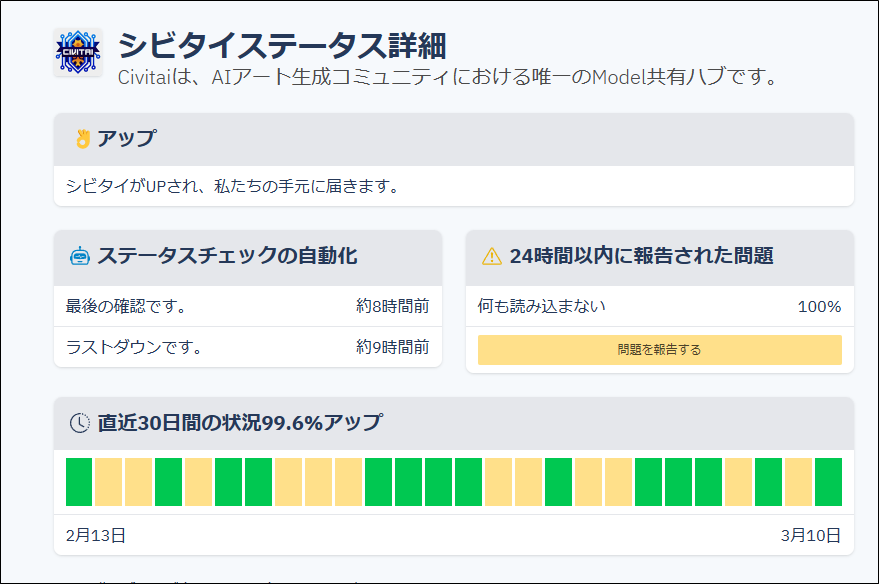
Task: Click the 24時間以内に報告された問題 heading
Action: coord(642,256)
